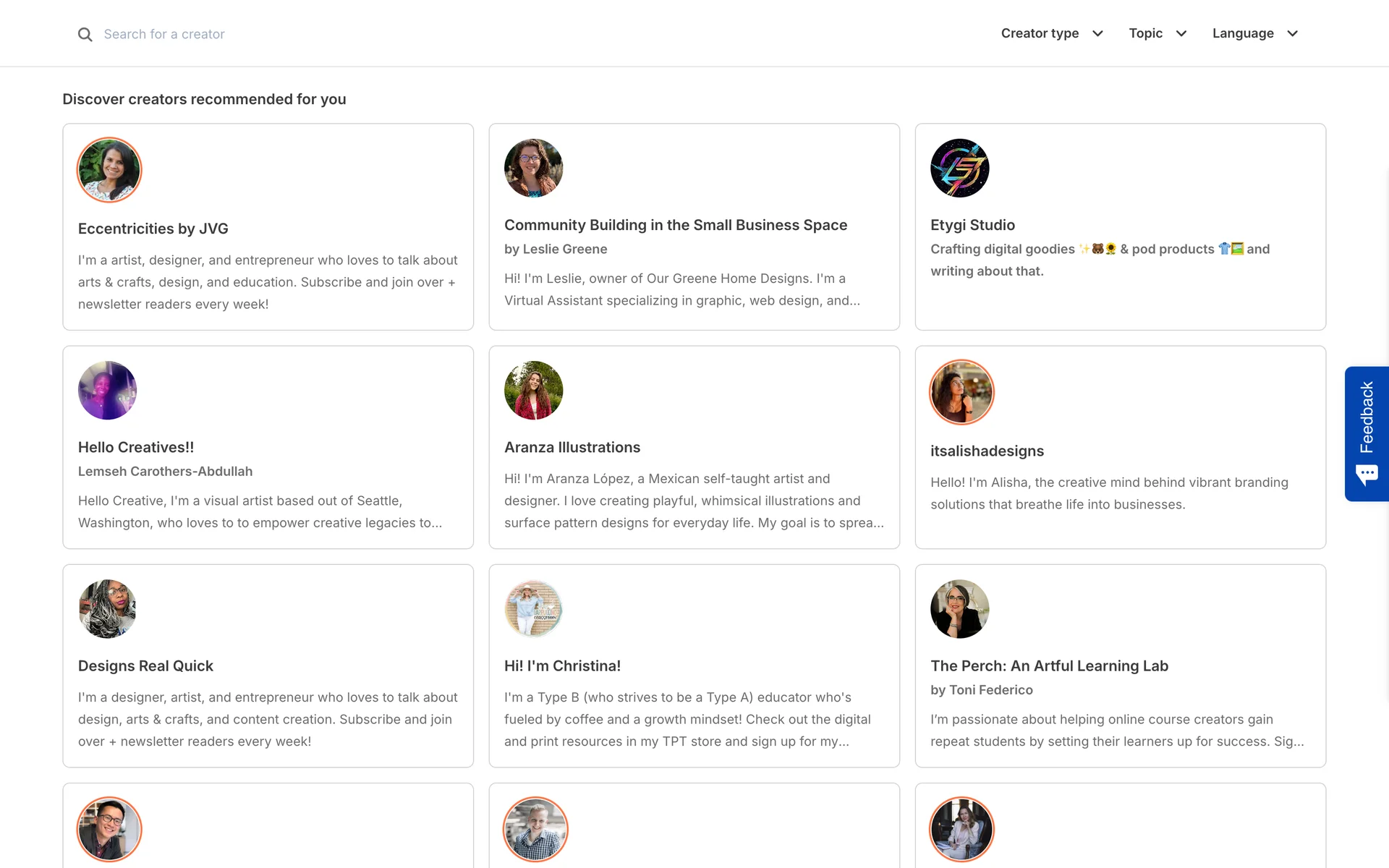Click the search magnifier icon
Viewport: 1389px width, 868px height.
tap(85, 34)
